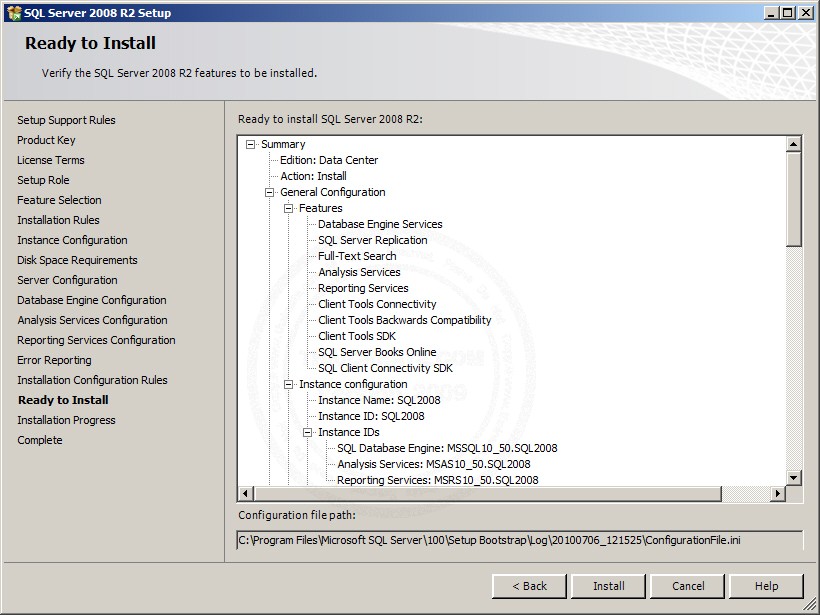Select the Installation Rules step

(x=58, y=220)
